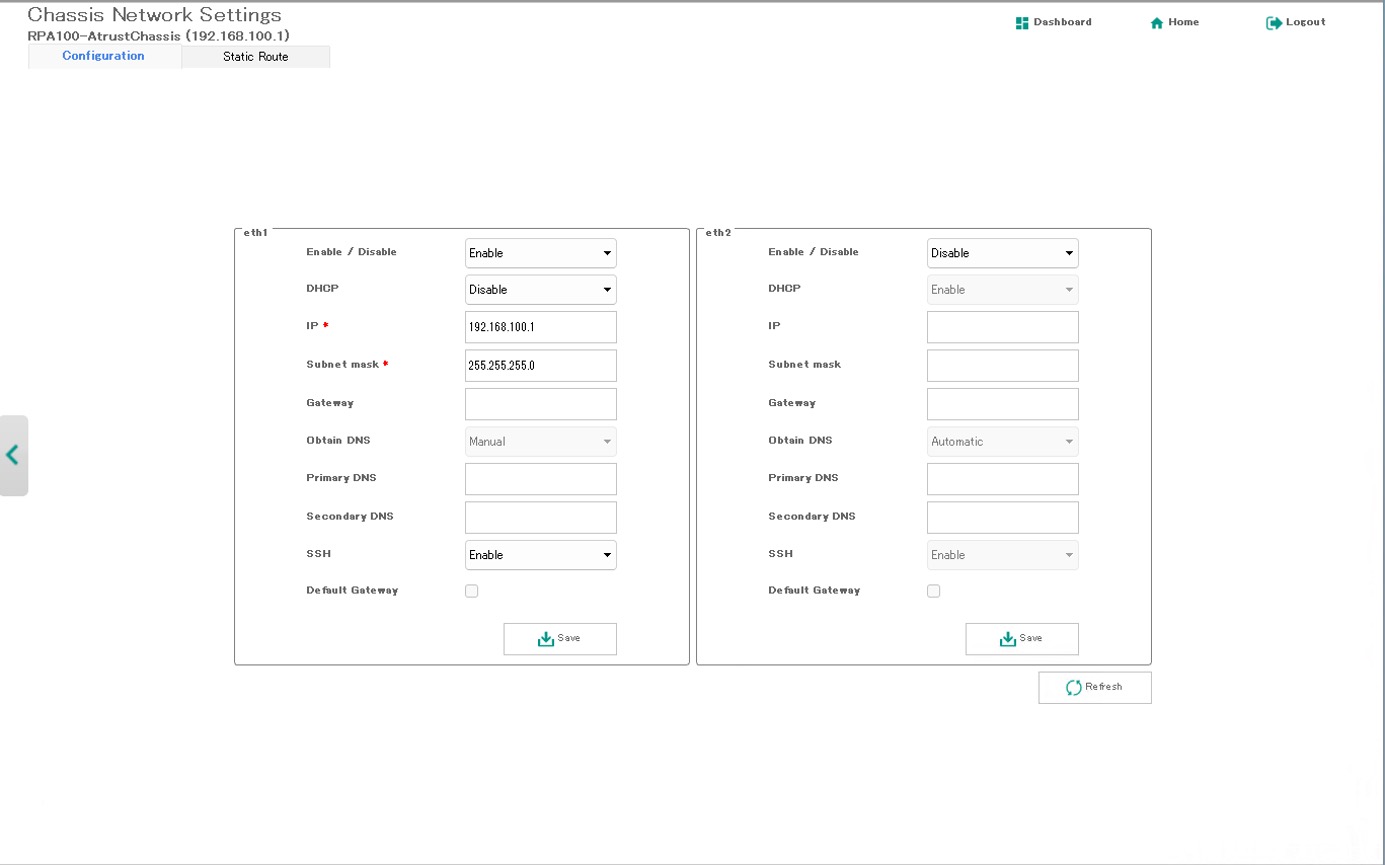Select the Configuration tab
1385x865 pixels.
pos(104,56)
